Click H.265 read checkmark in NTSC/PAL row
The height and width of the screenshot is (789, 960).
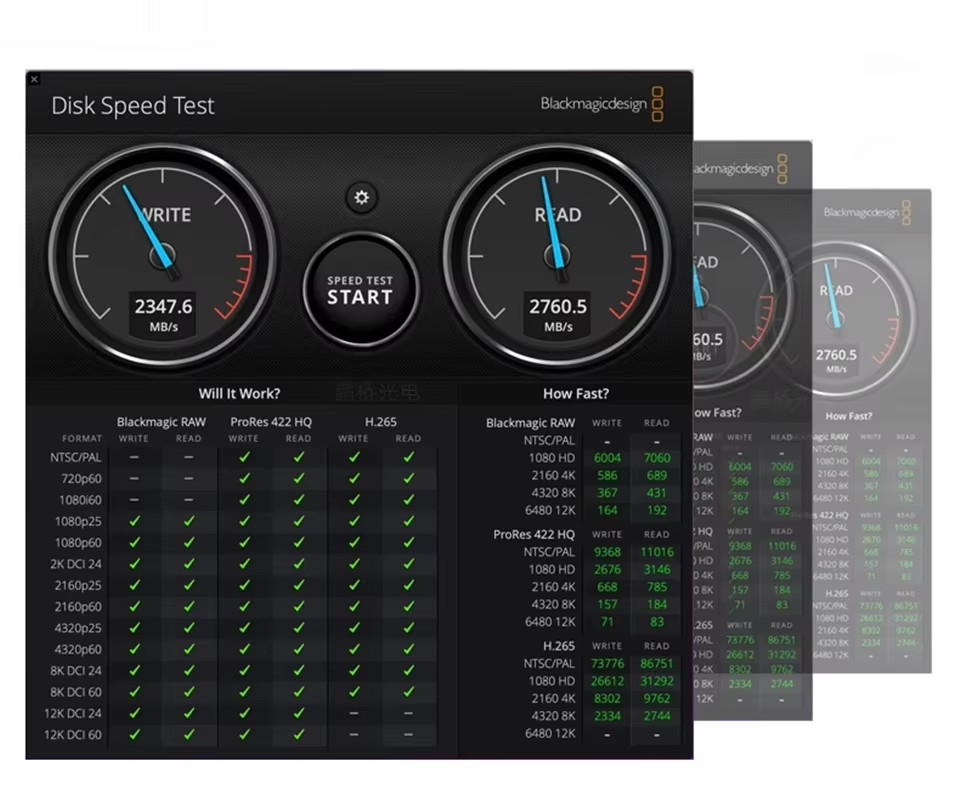pos(408,457)
